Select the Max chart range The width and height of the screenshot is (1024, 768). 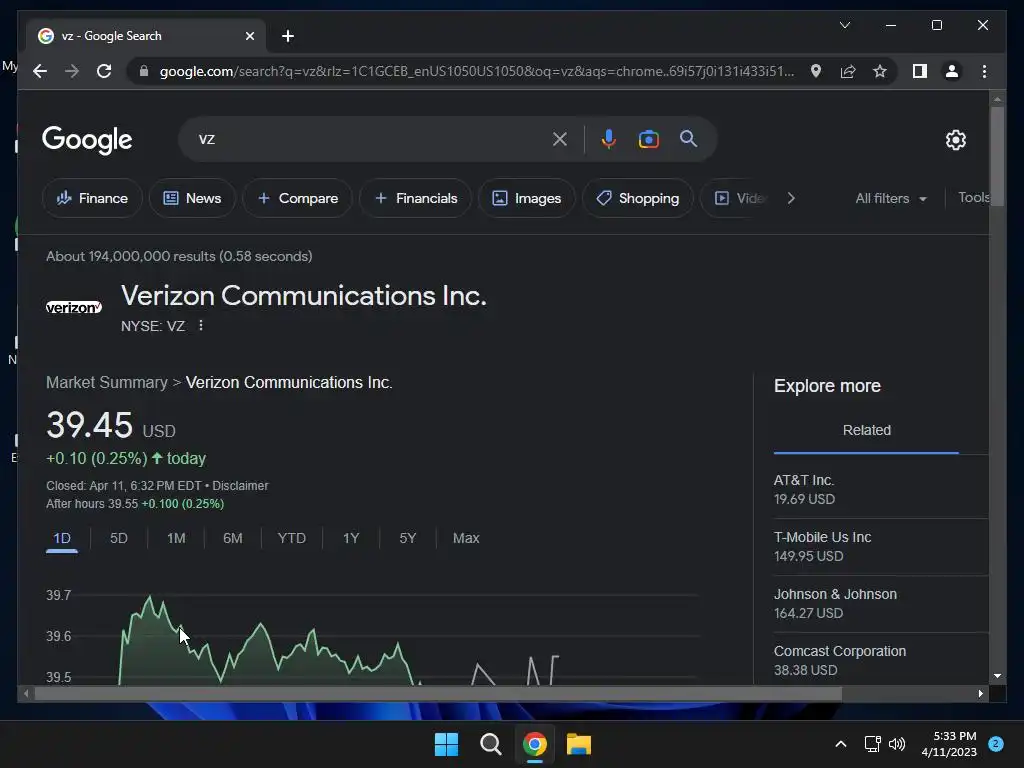coord(466,538)
